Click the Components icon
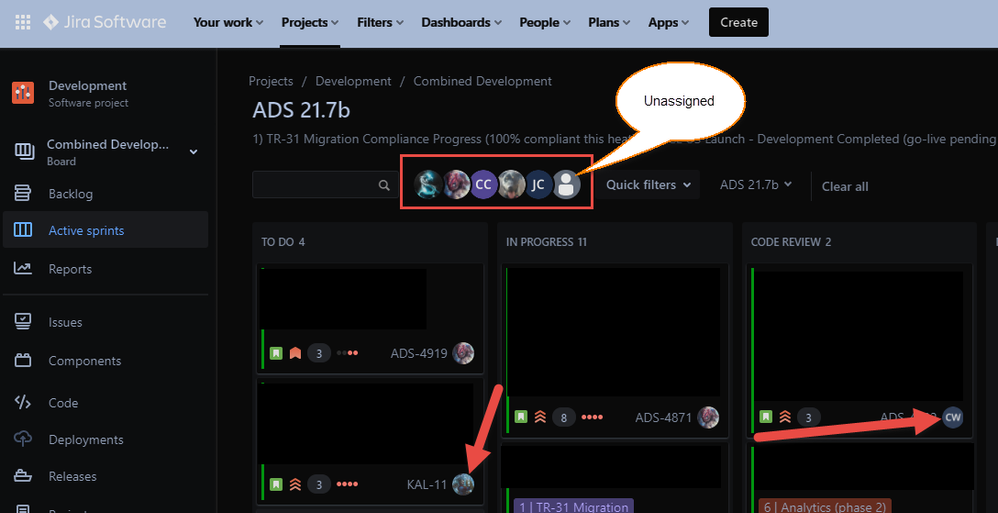Screen dimensions: 998x513 pos(22,361)
